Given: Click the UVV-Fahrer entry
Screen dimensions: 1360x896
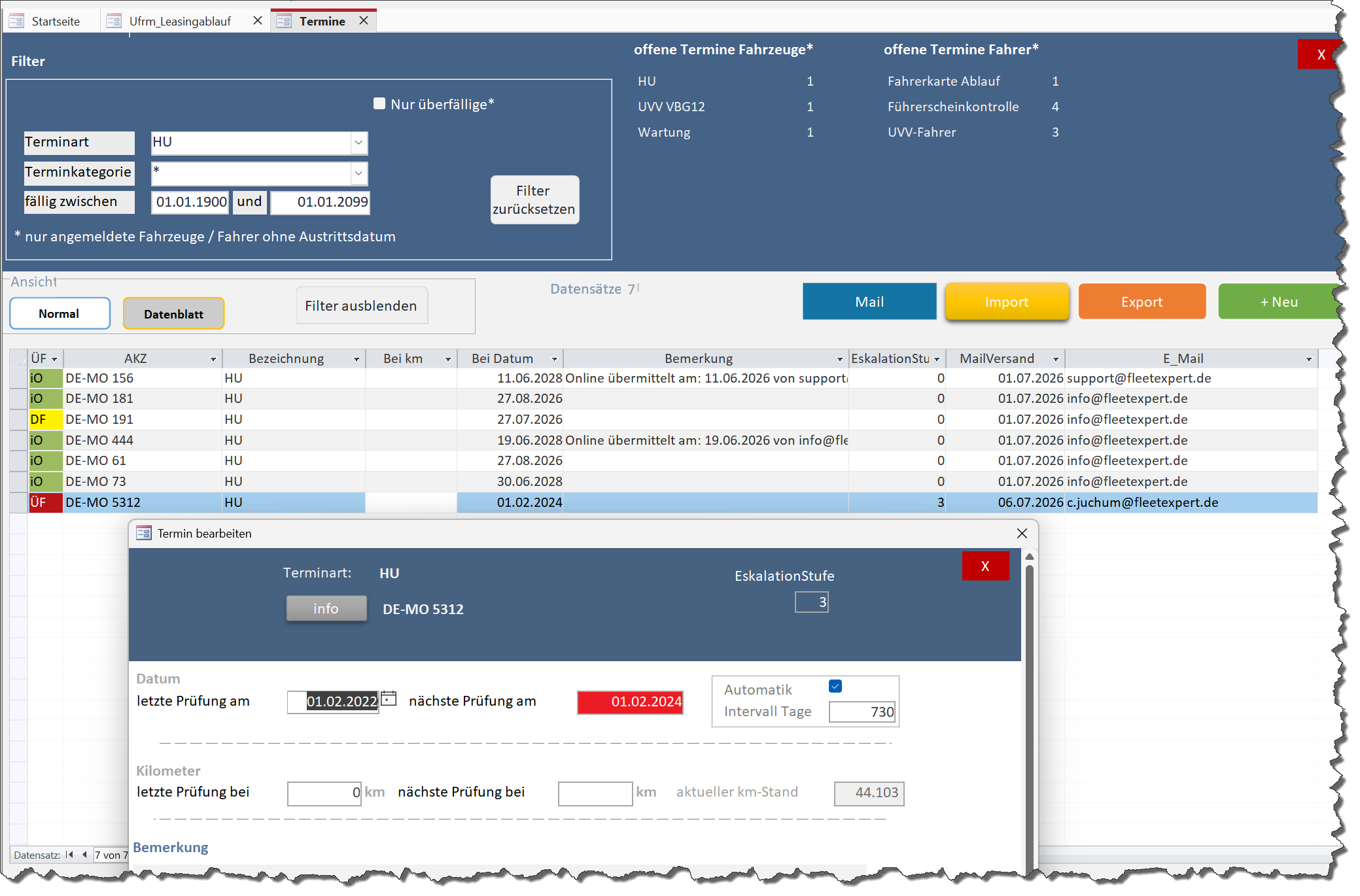Looking at the screenshot, I should (x=922, y=132).
